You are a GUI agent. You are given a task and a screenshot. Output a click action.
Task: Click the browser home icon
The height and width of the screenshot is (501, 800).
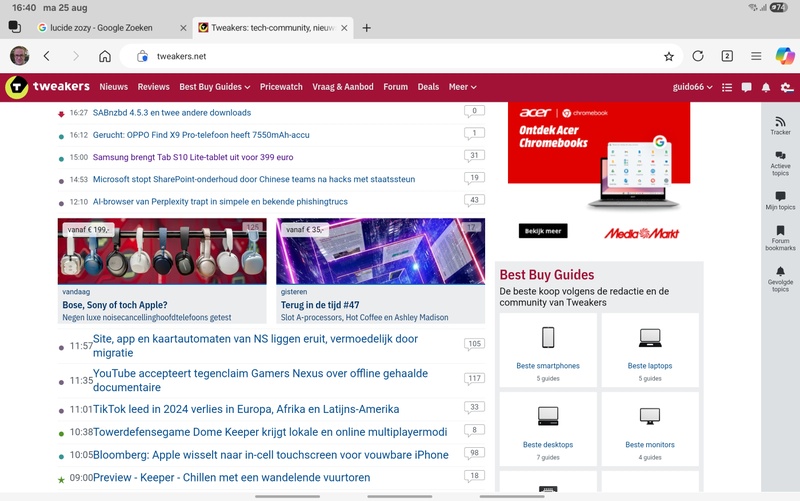(105, 56)
